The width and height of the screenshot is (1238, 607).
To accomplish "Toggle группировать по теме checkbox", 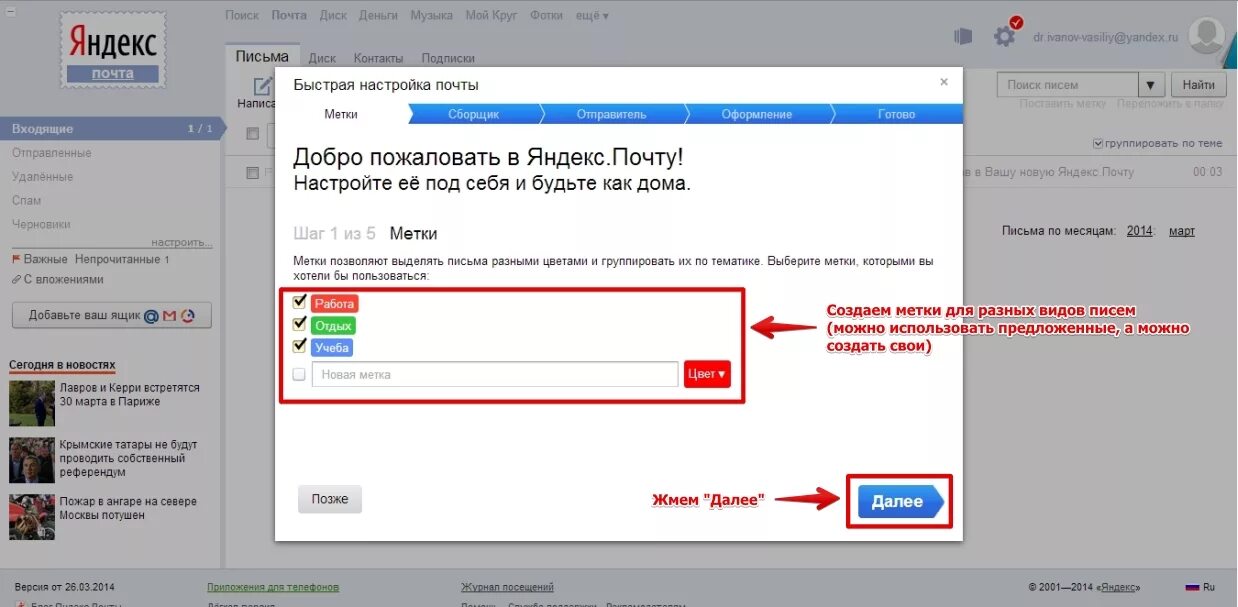I will point(1099,143).
